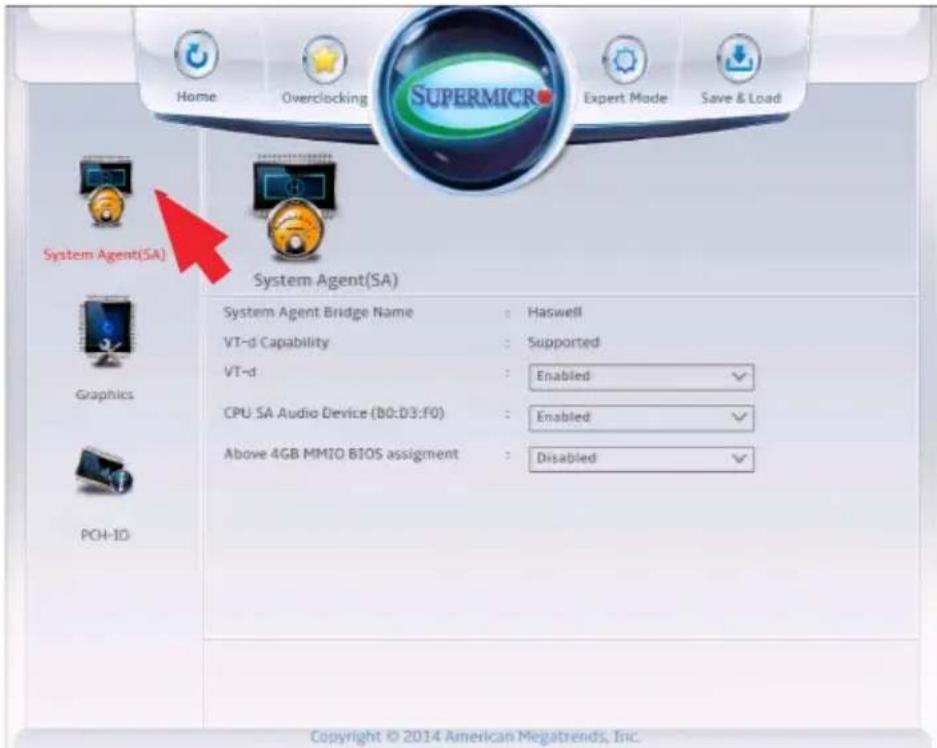This screenshot has width=937, height=748.
Task: Click the Expert Mode label
Action: point(625,98)
